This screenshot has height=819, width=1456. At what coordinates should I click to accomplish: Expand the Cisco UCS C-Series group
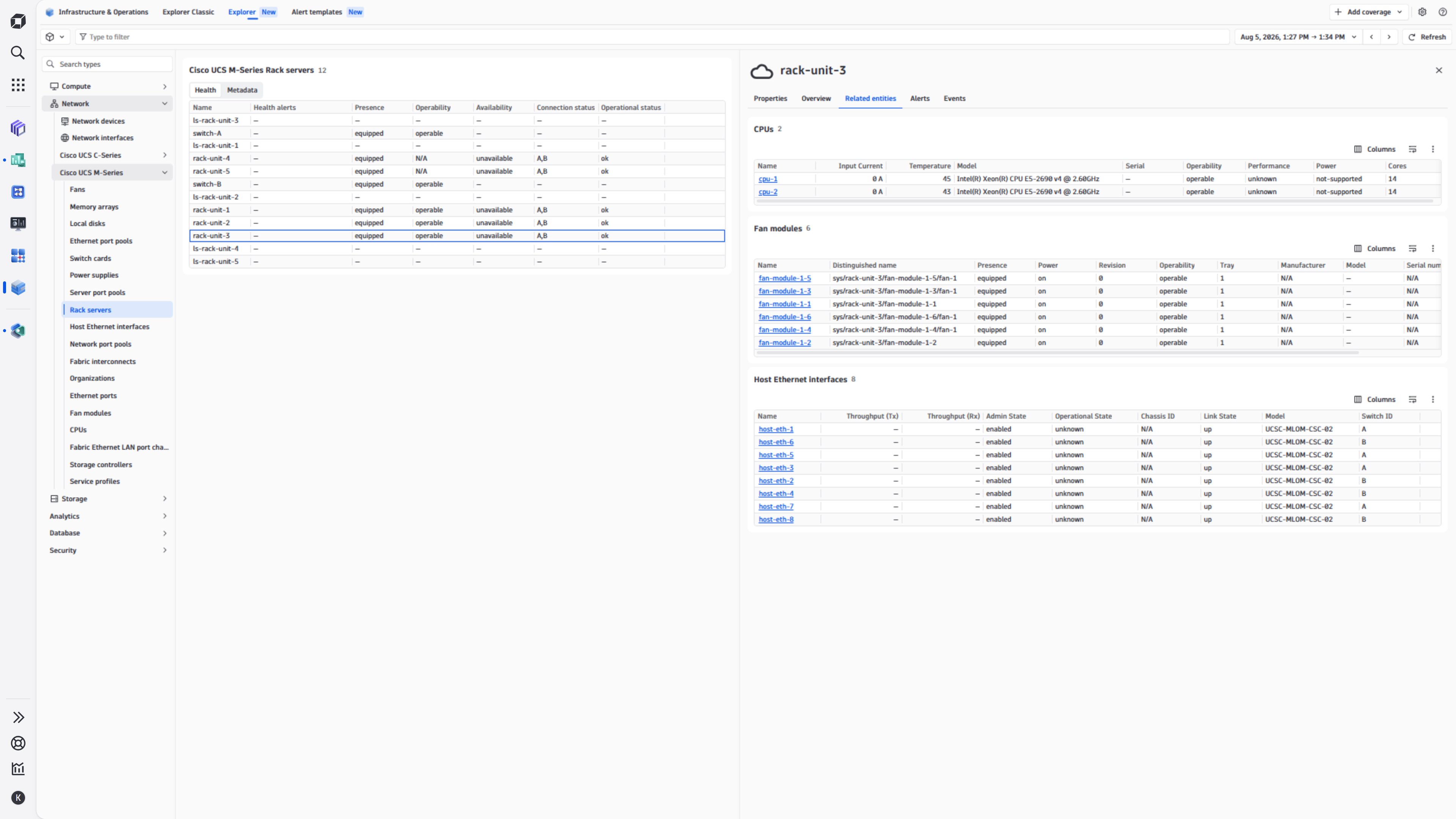[x=165, y=155]
